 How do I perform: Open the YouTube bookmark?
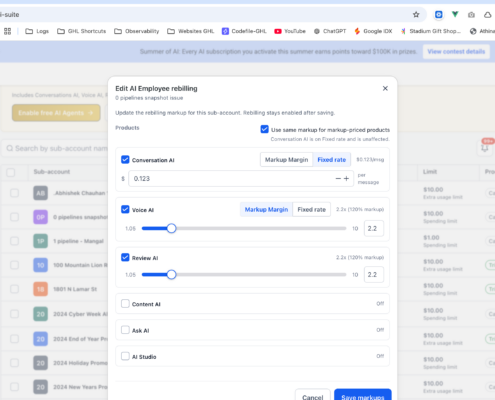coord(290,31)
